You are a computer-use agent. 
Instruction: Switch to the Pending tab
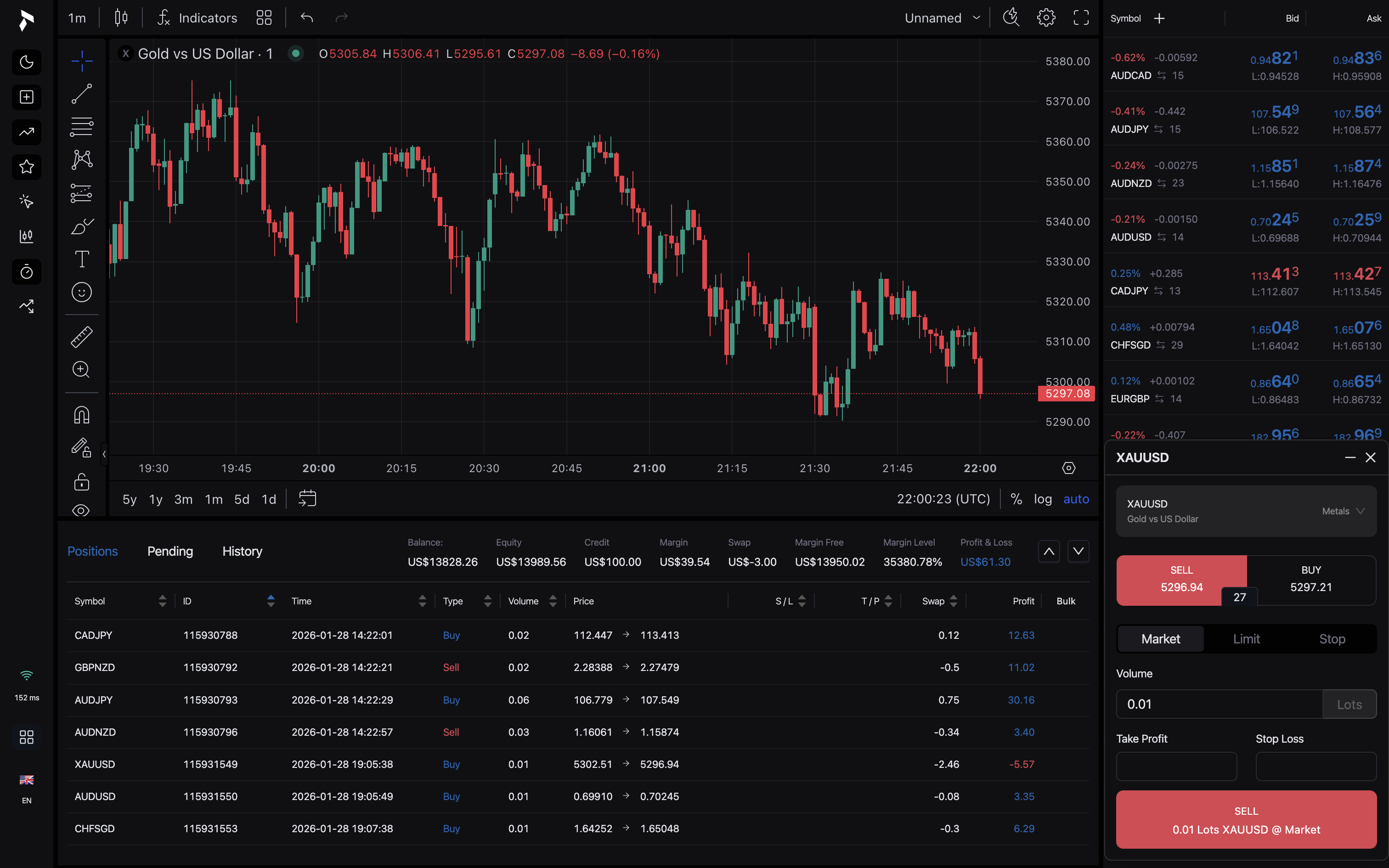pos(169,551)
